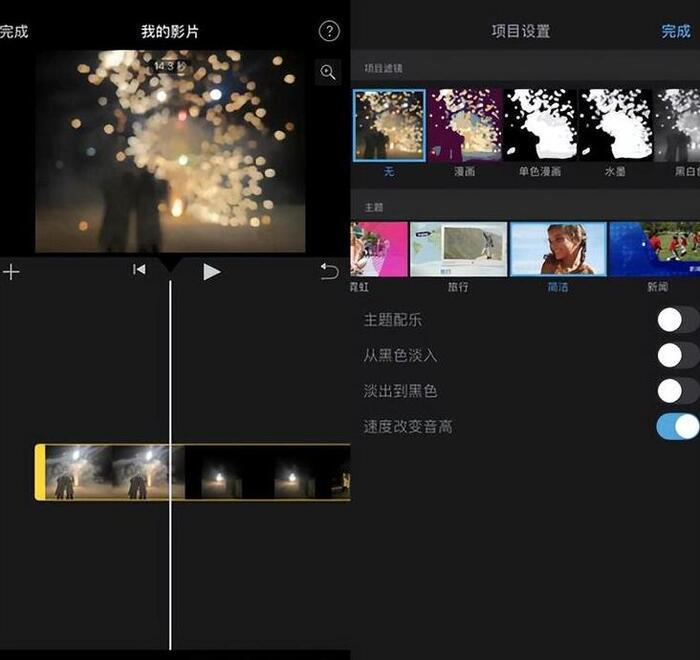The height and width of the screenshot is (660, 700).
Task: Apply the 水墨 ink filter
Action: coord(616,126)
